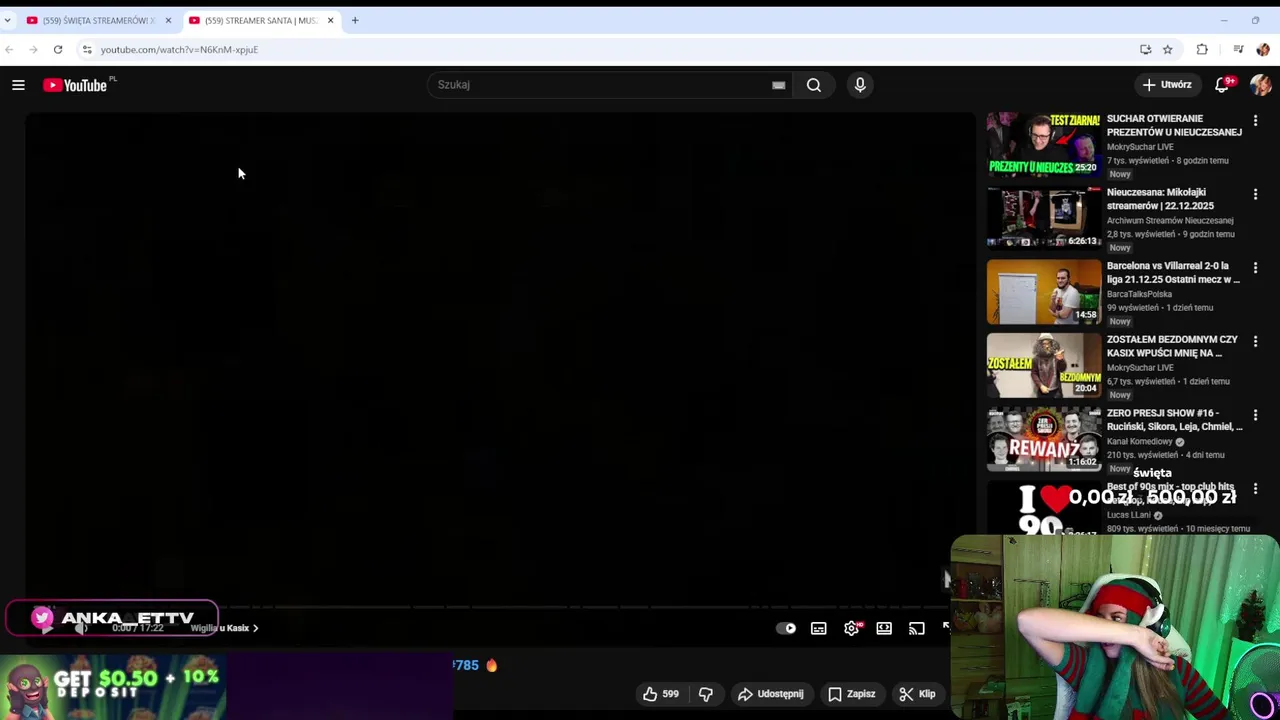1280x720 pixels.
Task: Open SUCHAR OTWIERANIE PREZENTÓW thumbnail
Action: [x=1044, y=145]
